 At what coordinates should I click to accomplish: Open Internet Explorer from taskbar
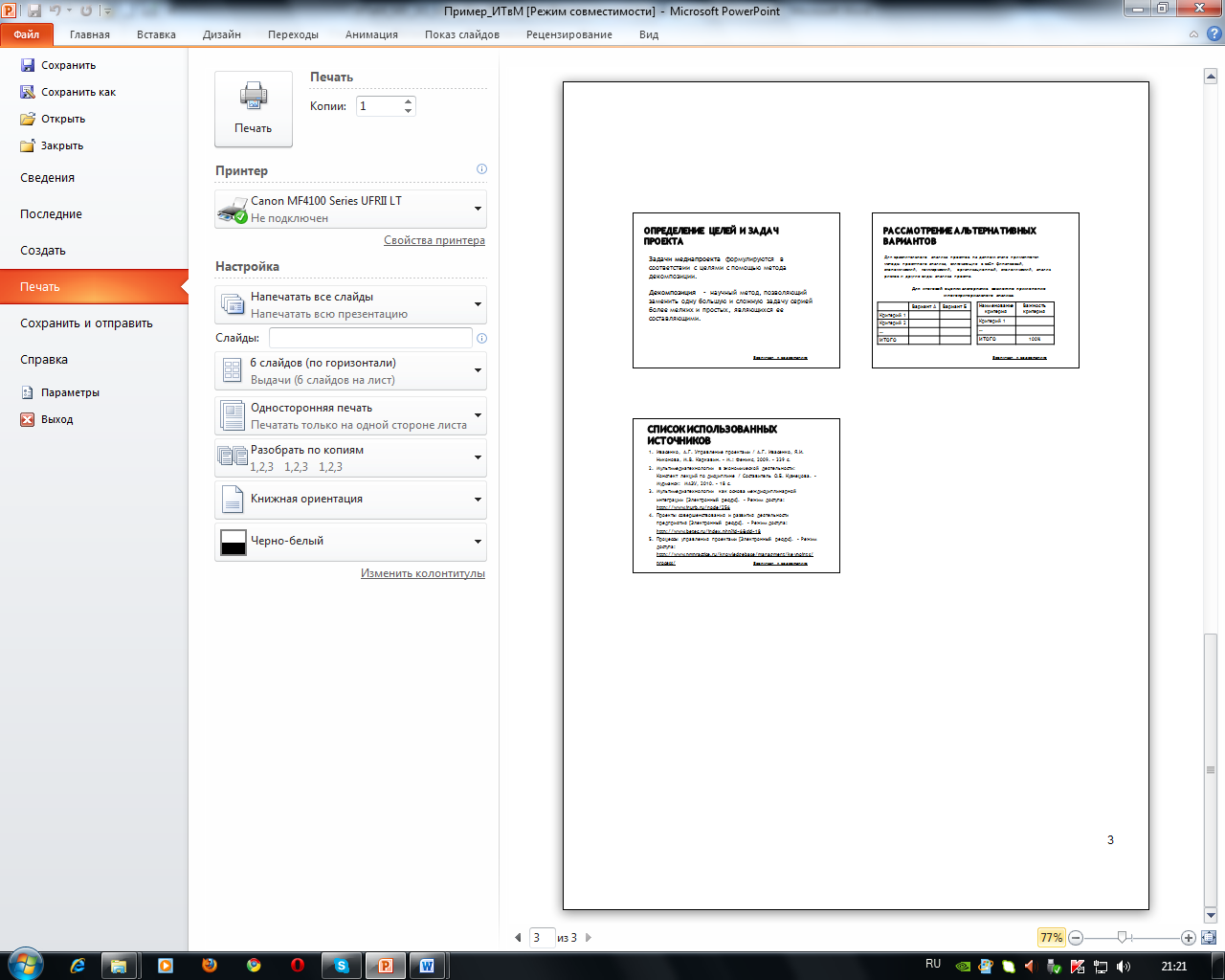click(78, 966)
